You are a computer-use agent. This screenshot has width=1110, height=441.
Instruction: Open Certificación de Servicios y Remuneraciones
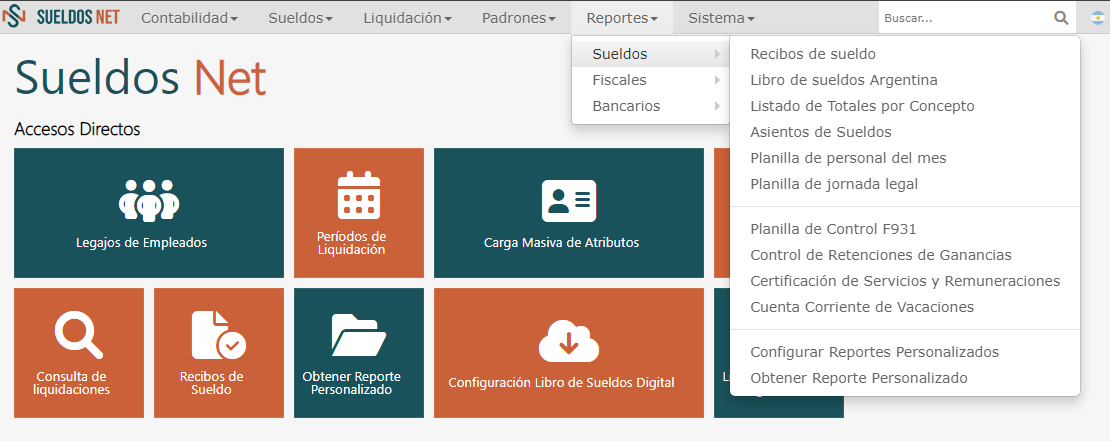pyautogui.click(x=905, y=281)
